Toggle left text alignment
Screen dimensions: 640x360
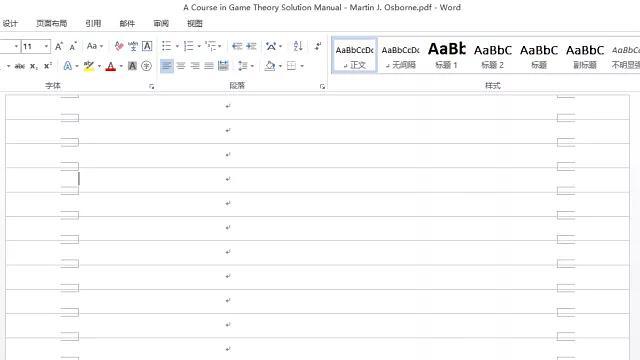pos(167,66)
